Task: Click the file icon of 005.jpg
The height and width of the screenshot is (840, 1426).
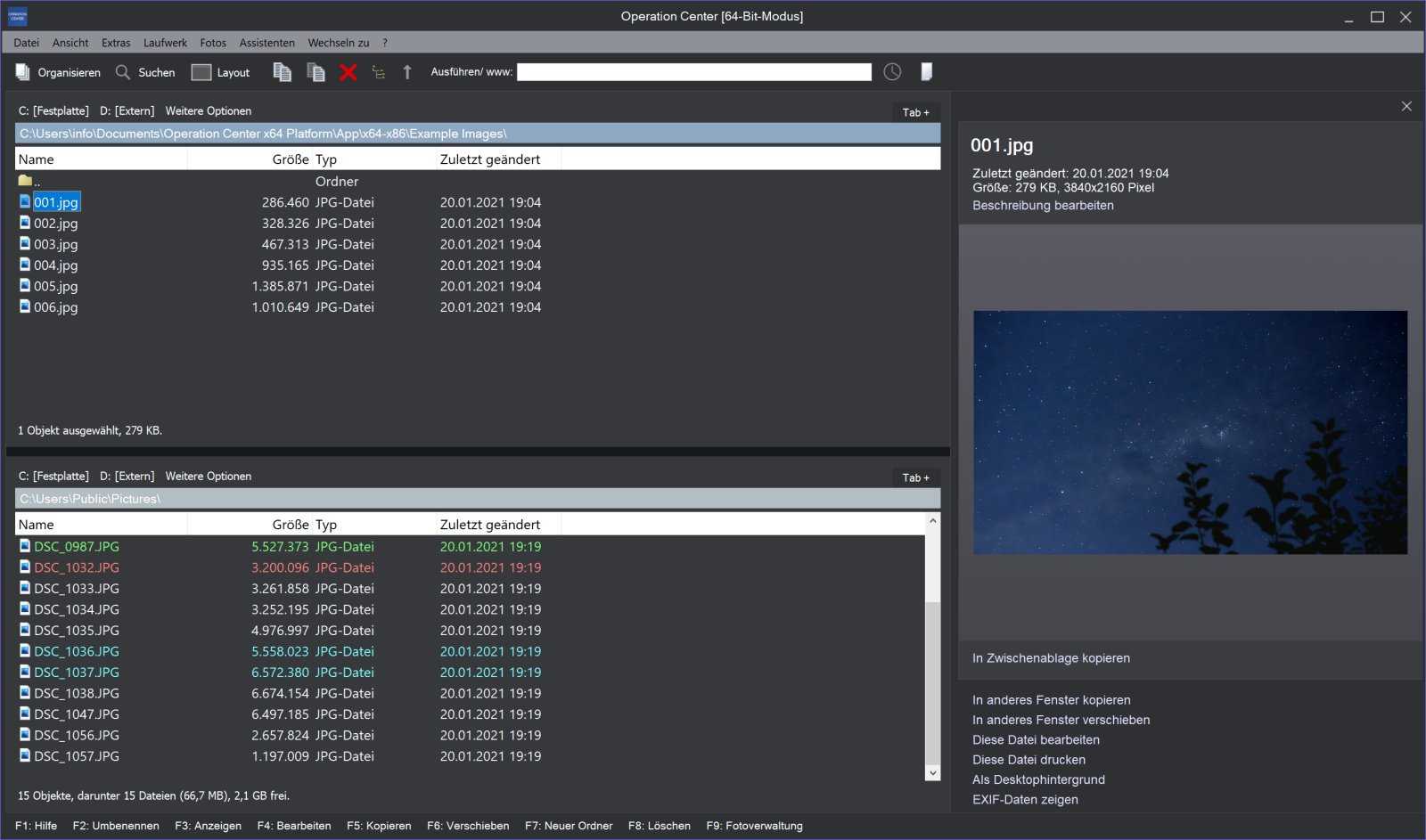Action: pyautogui.click(x=25, y=285)
